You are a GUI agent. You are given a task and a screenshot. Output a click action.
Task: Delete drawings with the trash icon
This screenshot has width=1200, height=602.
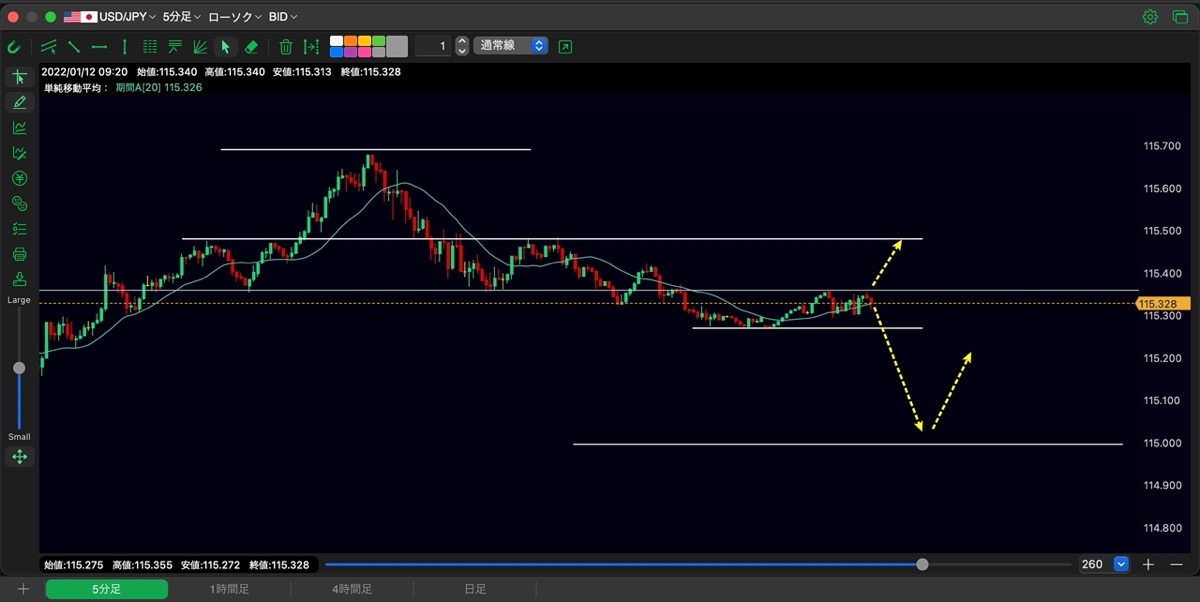285,46
